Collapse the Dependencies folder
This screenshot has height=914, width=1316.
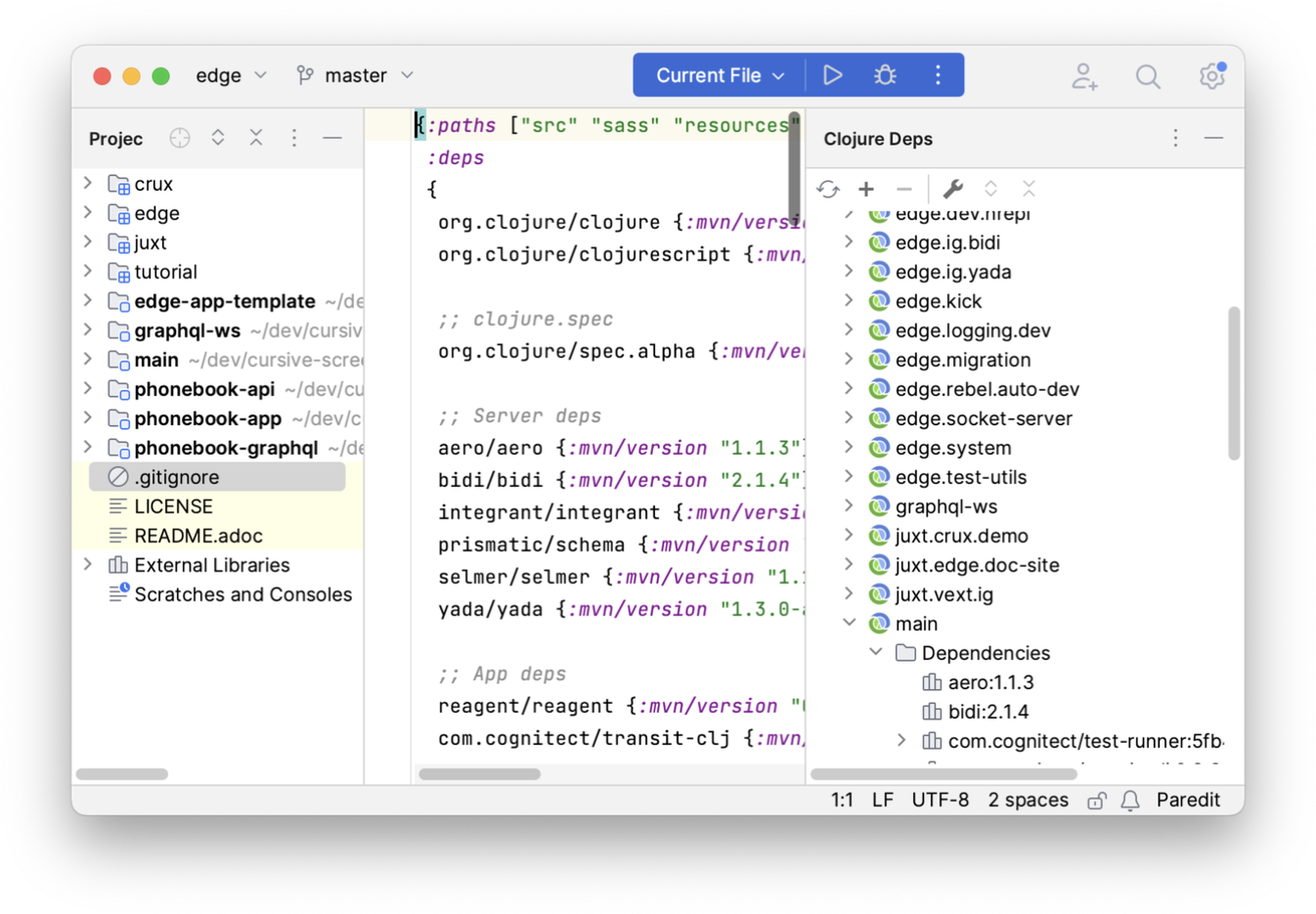pos(876,652)
